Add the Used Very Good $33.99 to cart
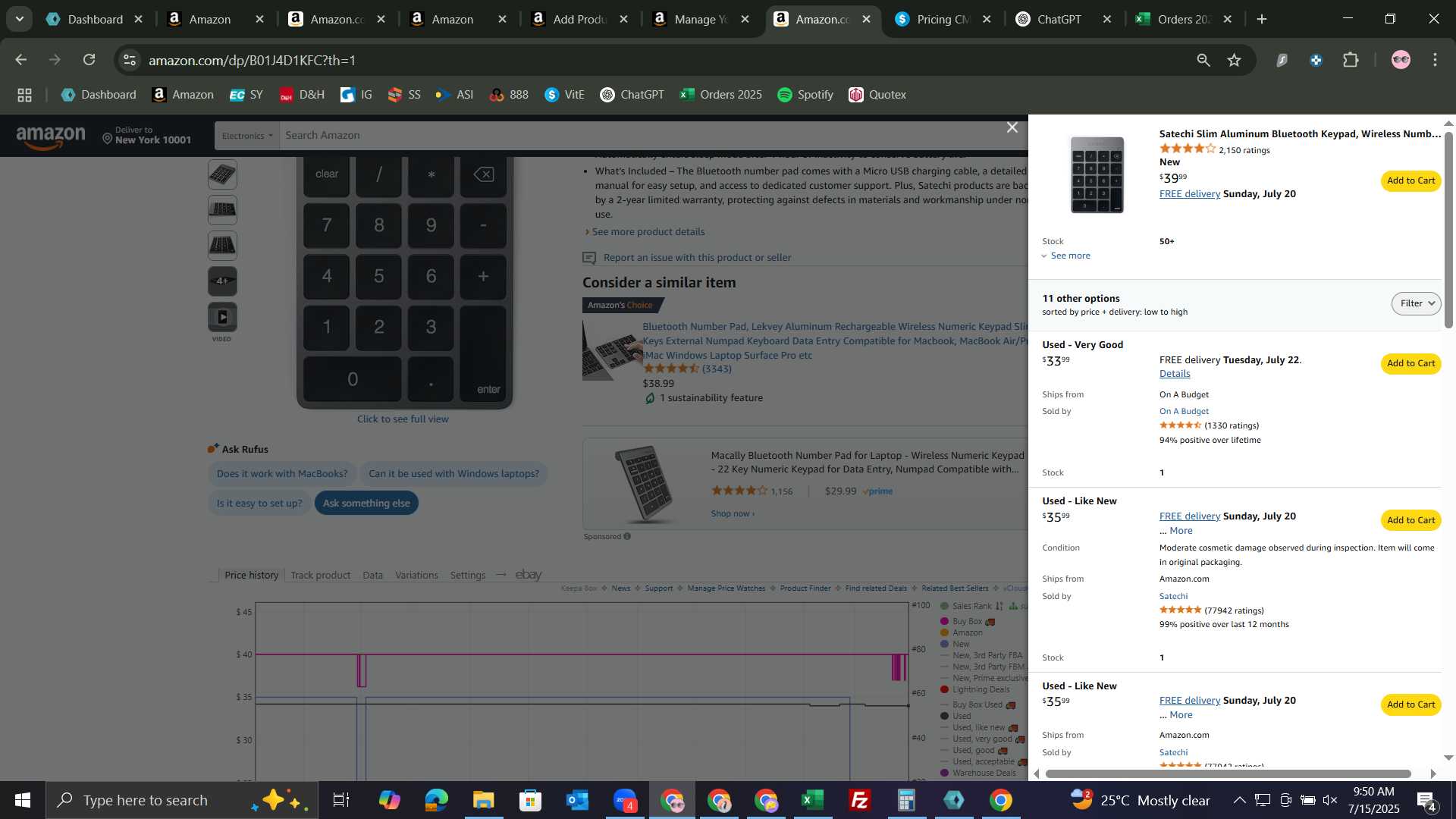Image resolution: width=1456 pixels, height=819 pixels. 1410,363
